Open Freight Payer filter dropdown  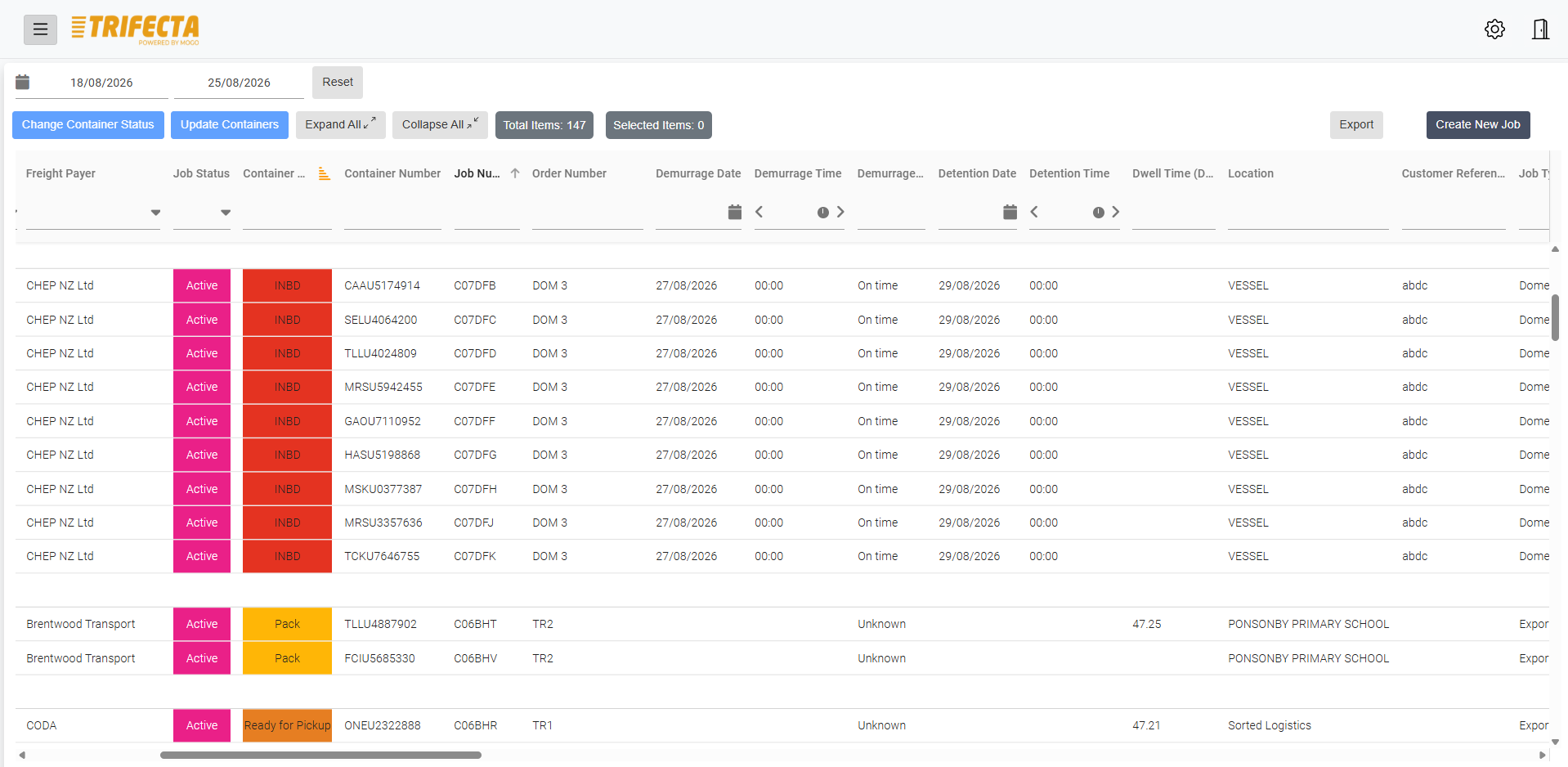155,213
